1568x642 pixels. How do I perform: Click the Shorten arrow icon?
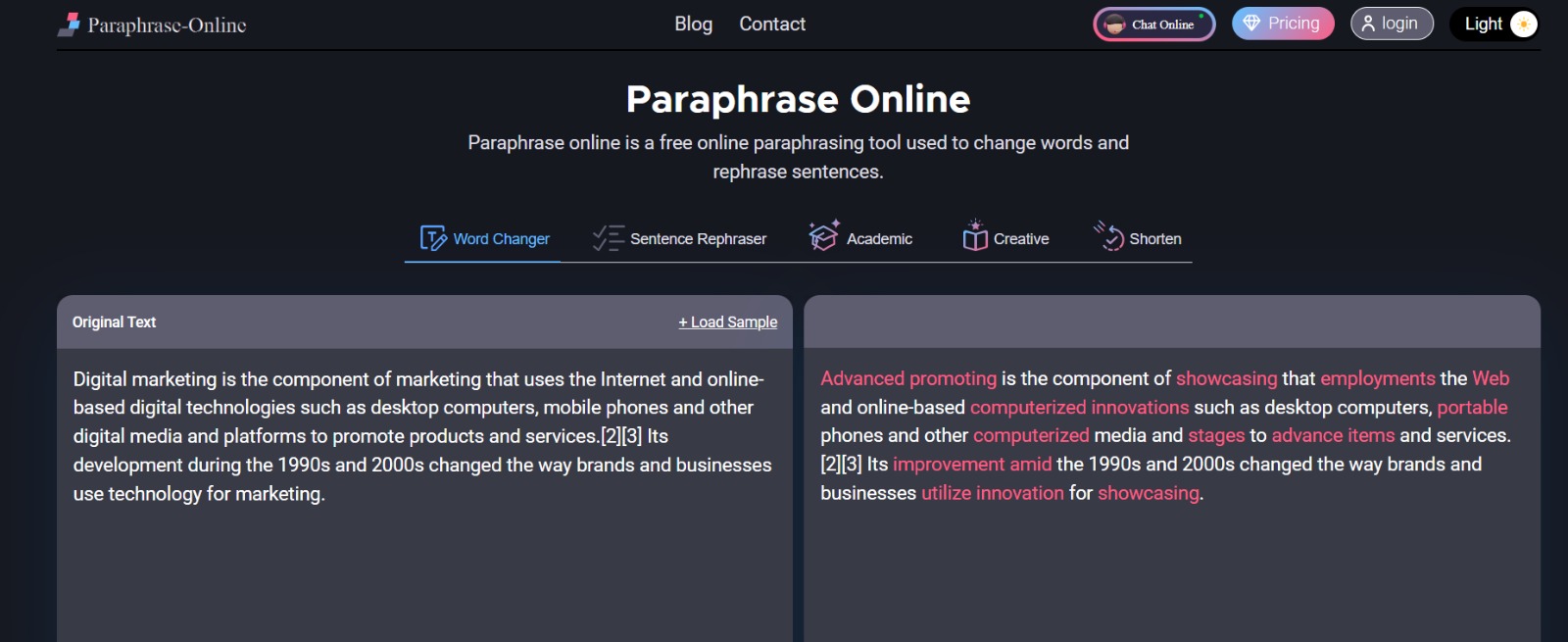1109,236
